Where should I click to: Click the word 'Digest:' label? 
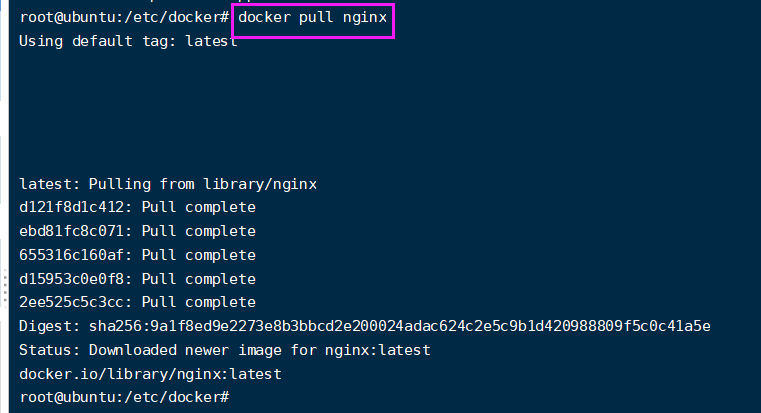click(x=50, y=326)
